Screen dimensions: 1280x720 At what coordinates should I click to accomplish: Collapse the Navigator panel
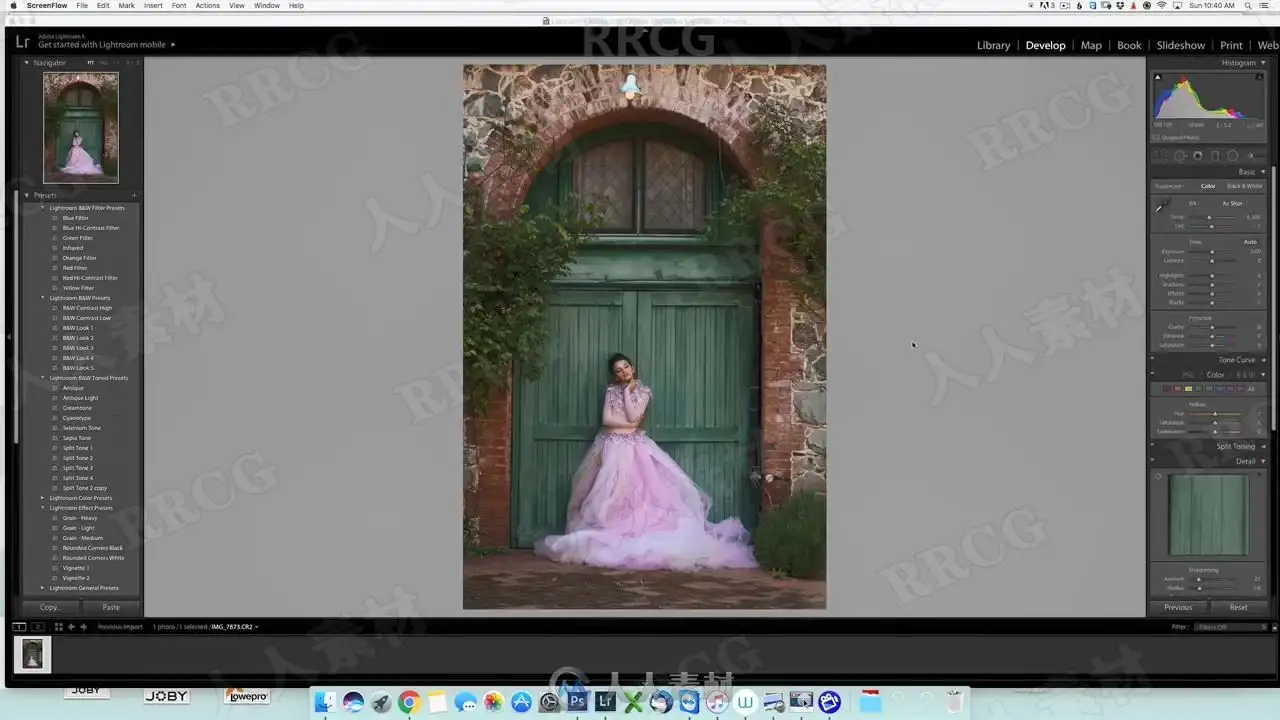click(x=27, y=63)
